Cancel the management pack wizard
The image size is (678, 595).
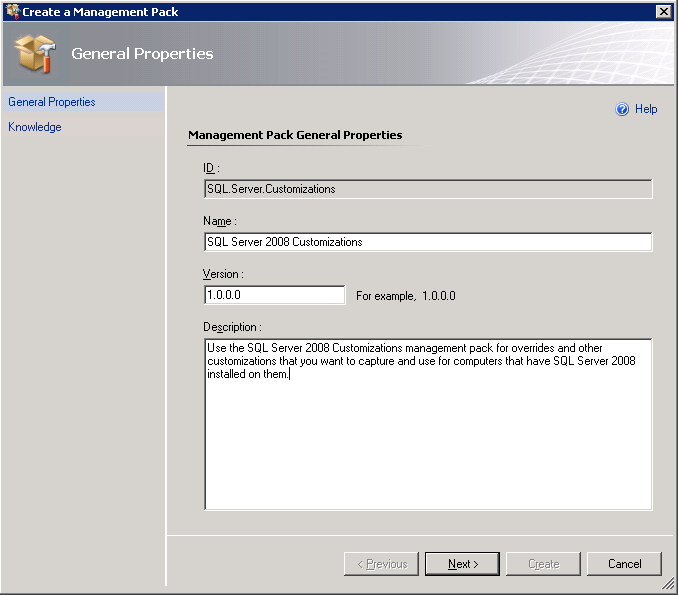coord(624,564)
